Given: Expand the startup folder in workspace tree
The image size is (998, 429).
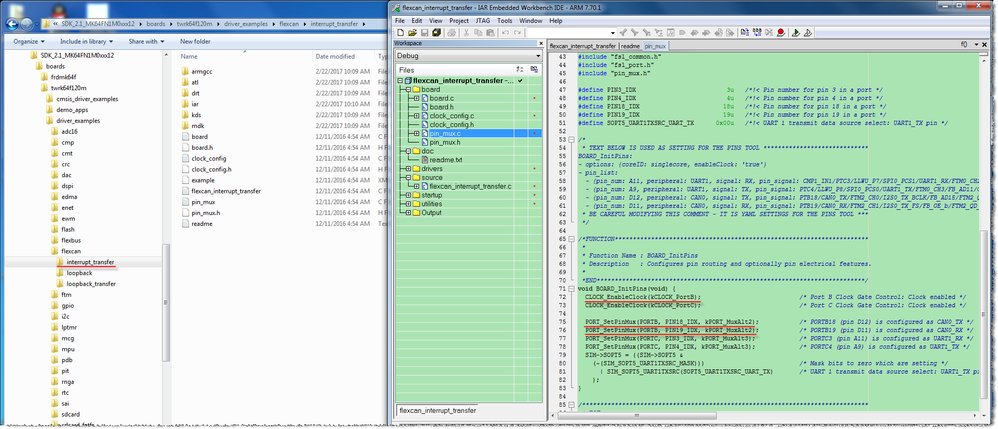Looking at the screenshot, I should click(407, 195).
